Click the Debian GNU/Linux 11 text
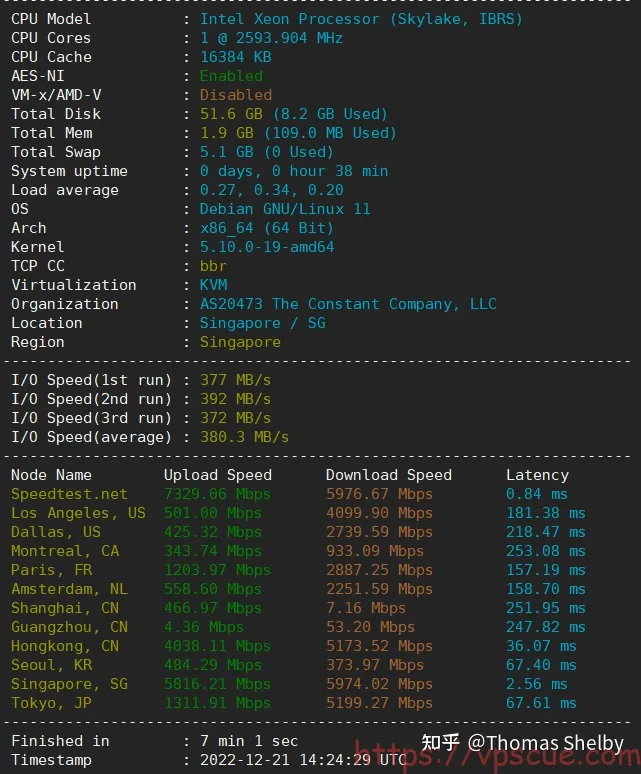The height and width of the screenshot is (774, 641). click(x=285, y=209)
